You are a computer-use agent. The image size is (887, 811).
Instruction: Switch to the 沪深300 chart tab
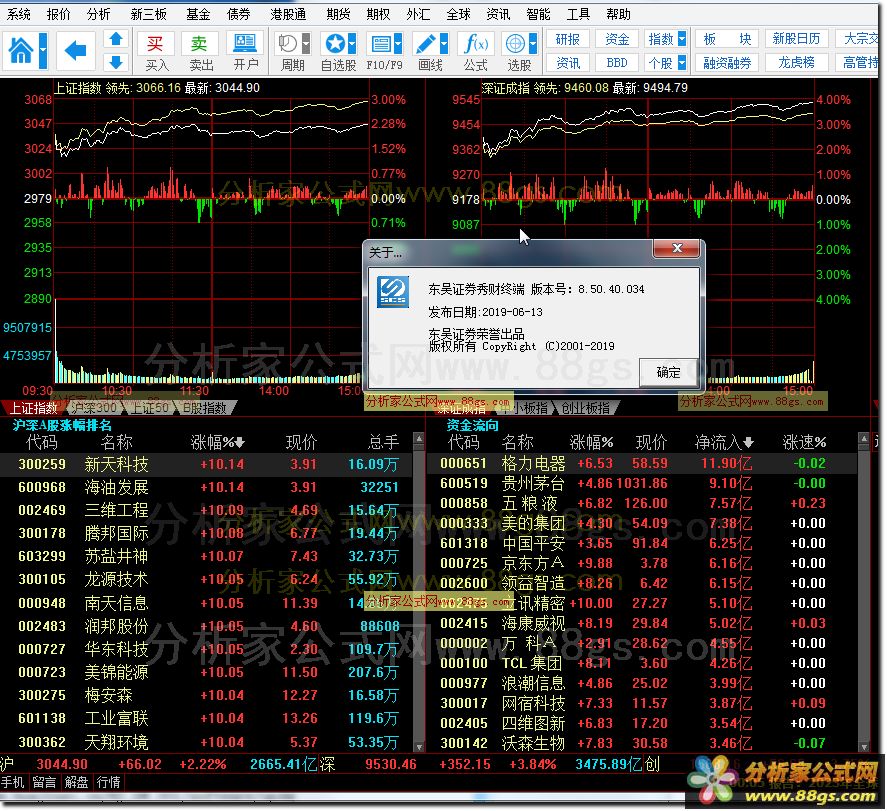pos(93,408)
